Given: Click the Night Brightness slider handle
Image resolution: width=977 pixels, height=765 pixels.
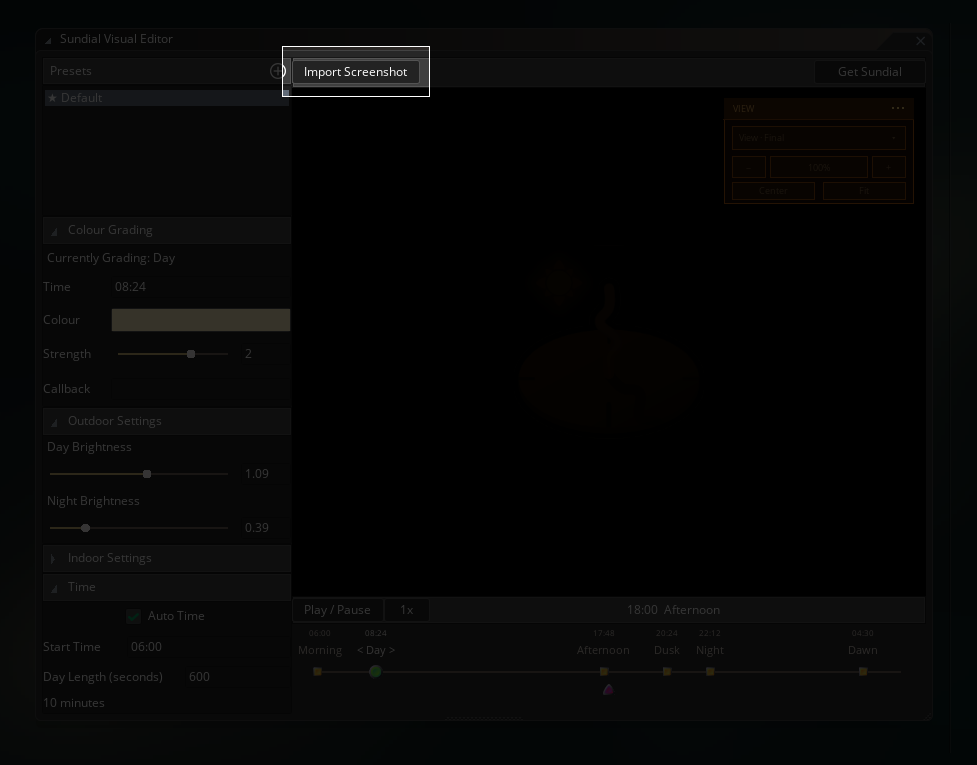Looking at the screenshot, I should pos(85,528).
